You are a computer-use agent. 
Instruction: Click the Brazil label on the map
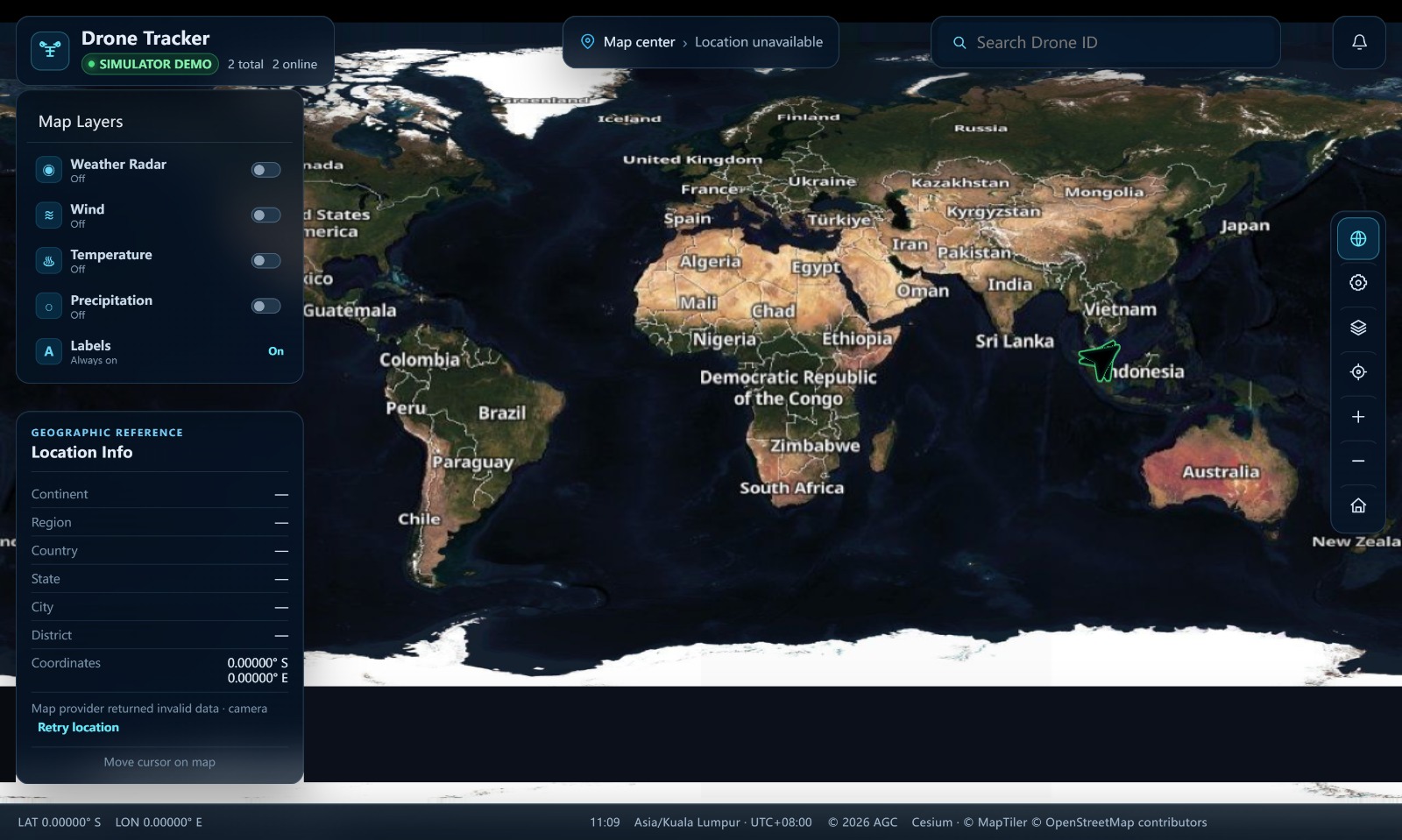tap(502, 413)
